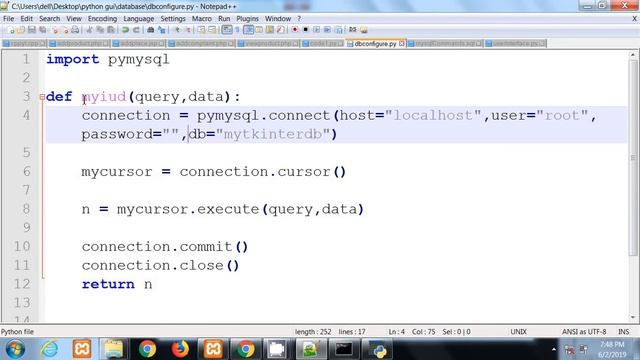Click the black Stop recording icon
640x360 pixels.
(x=305, y=30)
